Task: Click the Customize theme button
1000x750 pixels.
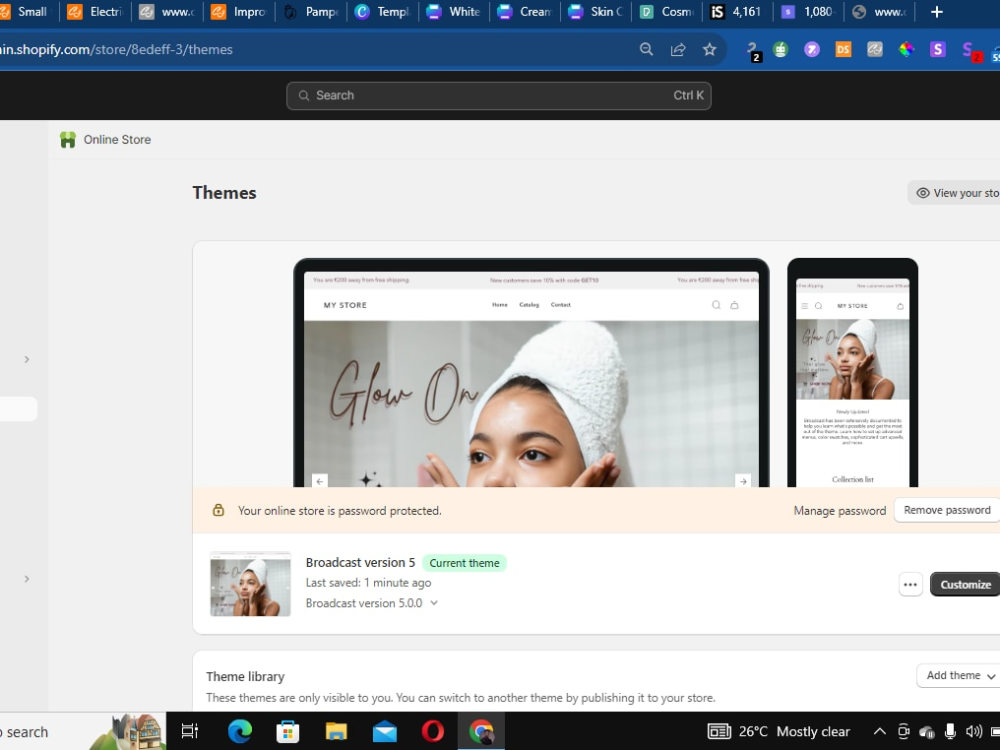Action: tap(965, 584)
